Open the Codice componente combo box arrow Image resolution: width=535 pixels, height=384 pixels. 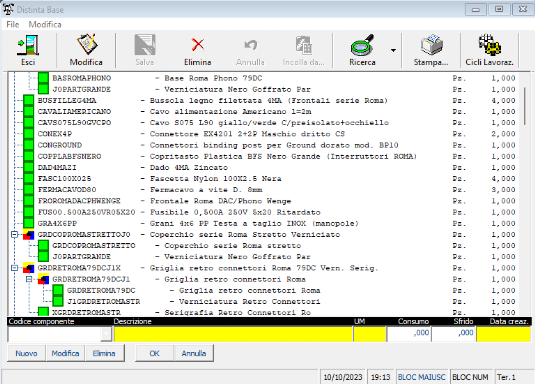[x=106, y=334]
